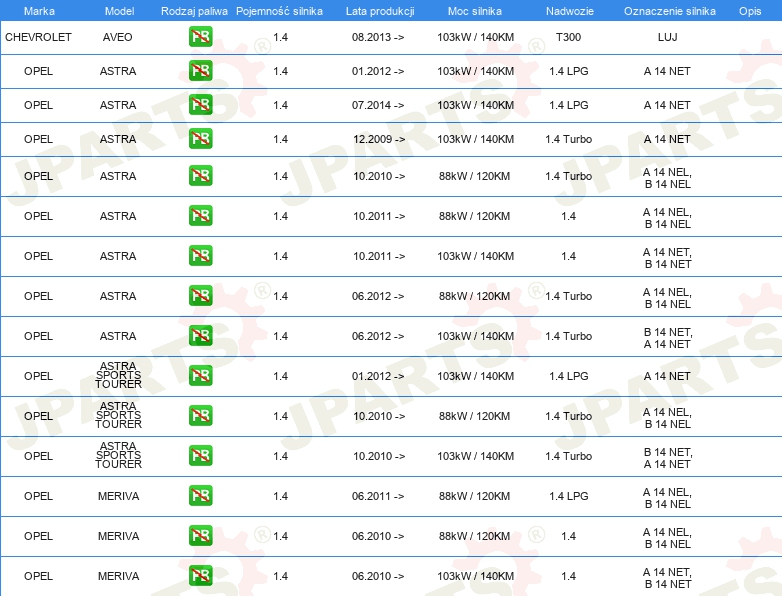Click 1.4 Turbo body in the 12.2009 row
Viewport: 782px width, 596px height.
(569, 139)
